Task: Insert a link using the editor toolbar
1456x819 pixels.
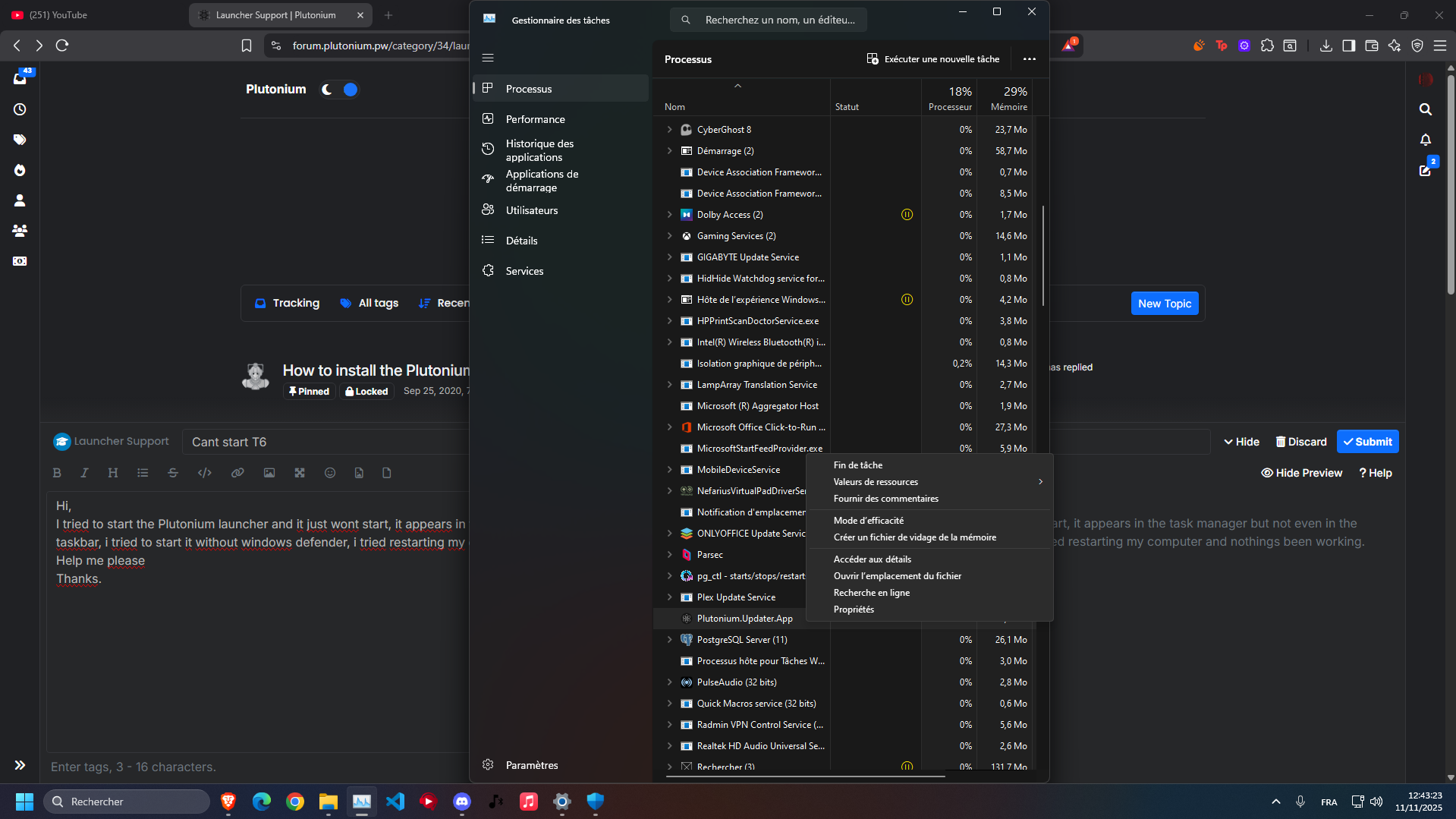Action: (237, 473)
